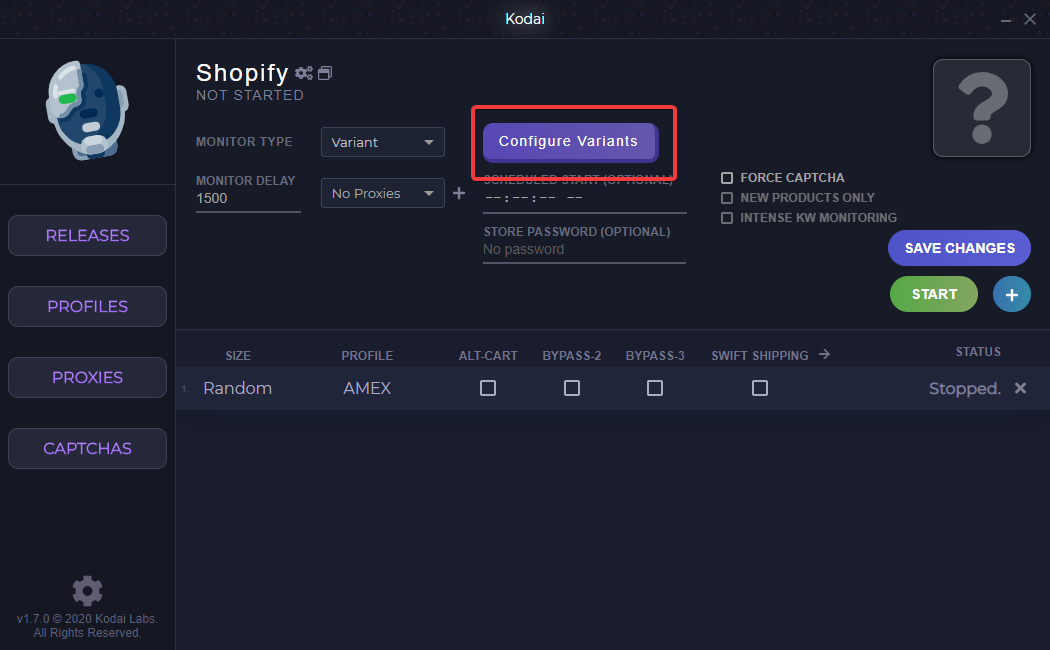Viewport: 1050px width, 650px height.
Task: Click the duplicate windows icon beside Shopify
Action: click(x=325, y=73)
